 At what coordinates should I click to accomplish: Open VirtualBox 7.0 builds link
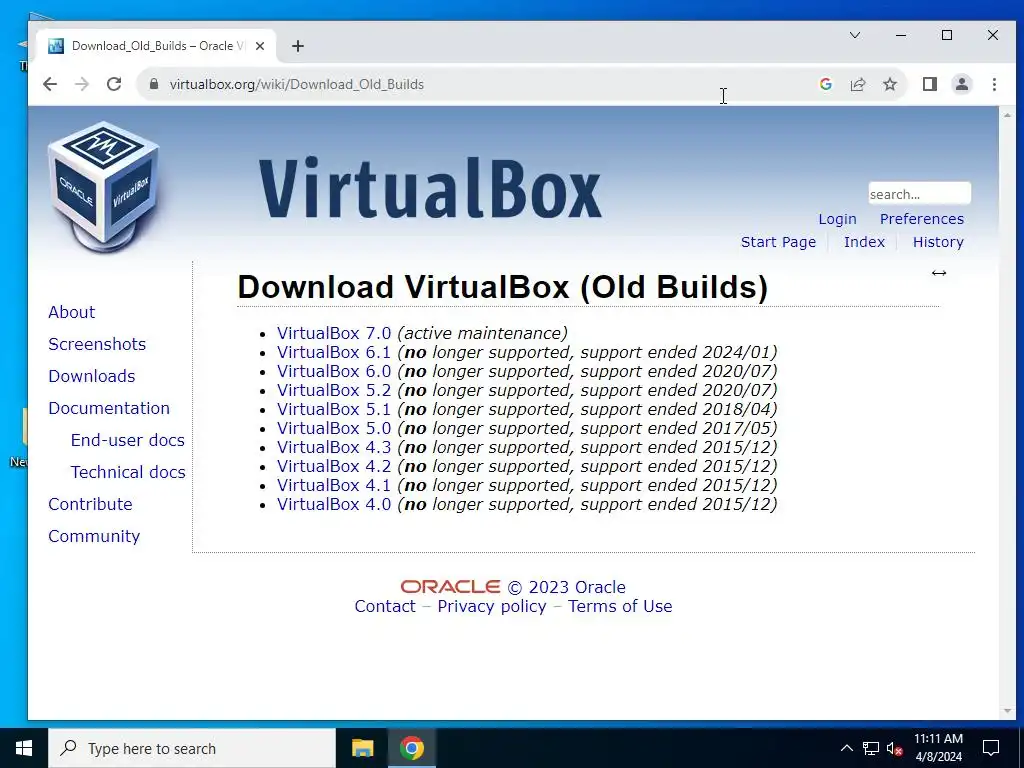point(334,333)
